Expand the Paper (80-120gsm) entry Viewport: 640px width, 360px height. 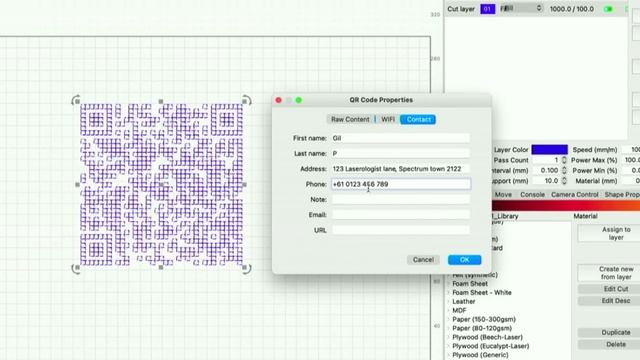pos(449,328)
